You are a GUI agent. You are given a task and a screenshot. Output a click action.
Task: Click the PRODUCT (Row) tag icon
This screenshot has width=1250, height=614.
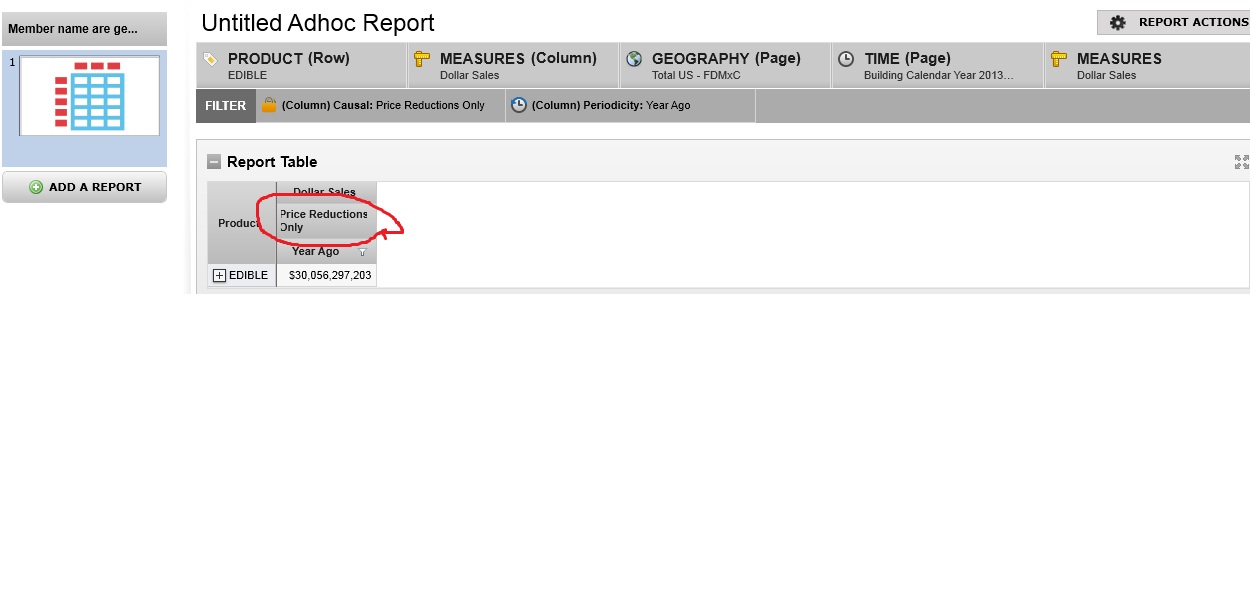(210, 59)
